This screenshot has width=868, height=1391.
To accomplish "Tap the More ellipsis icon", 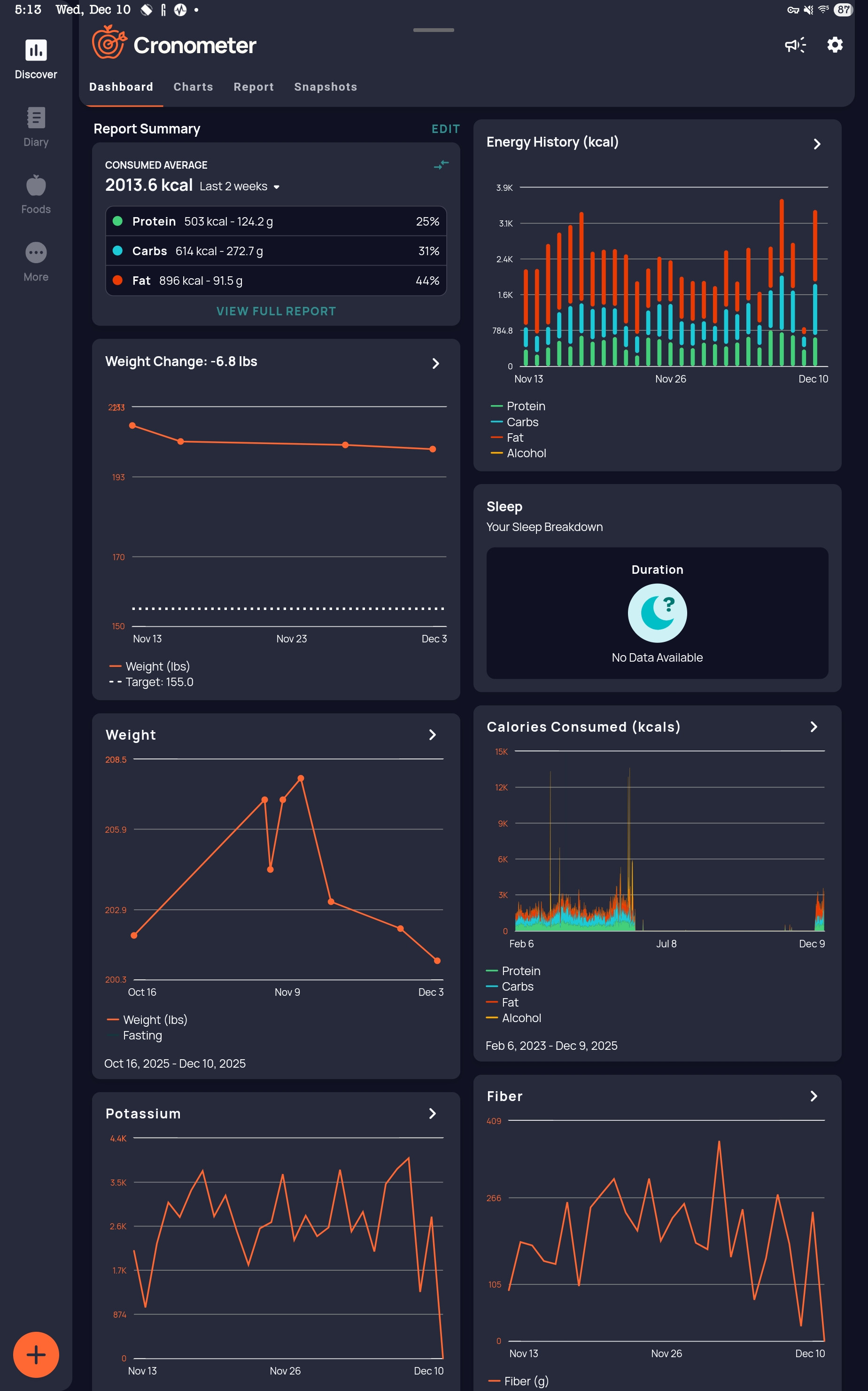I will click(x=36, y=252).
